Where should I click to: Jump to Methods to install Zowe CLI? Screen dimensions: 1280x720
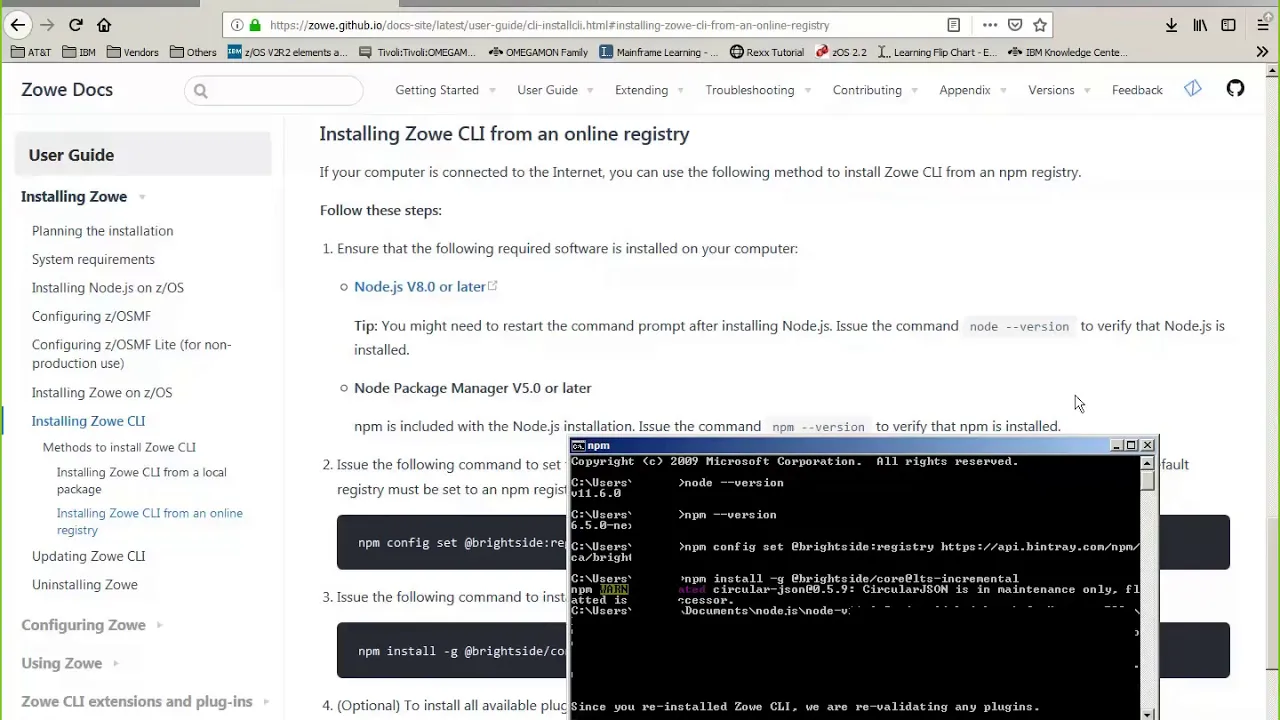(119, 447)
